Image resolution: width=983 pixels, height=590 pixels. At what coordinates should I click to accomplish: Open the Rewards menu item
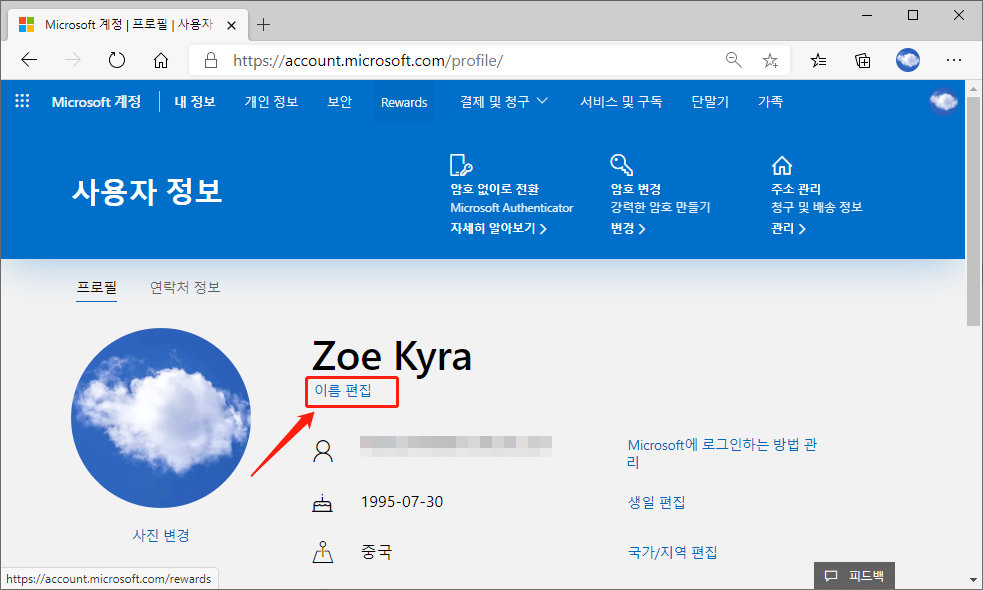click(404, 102)
